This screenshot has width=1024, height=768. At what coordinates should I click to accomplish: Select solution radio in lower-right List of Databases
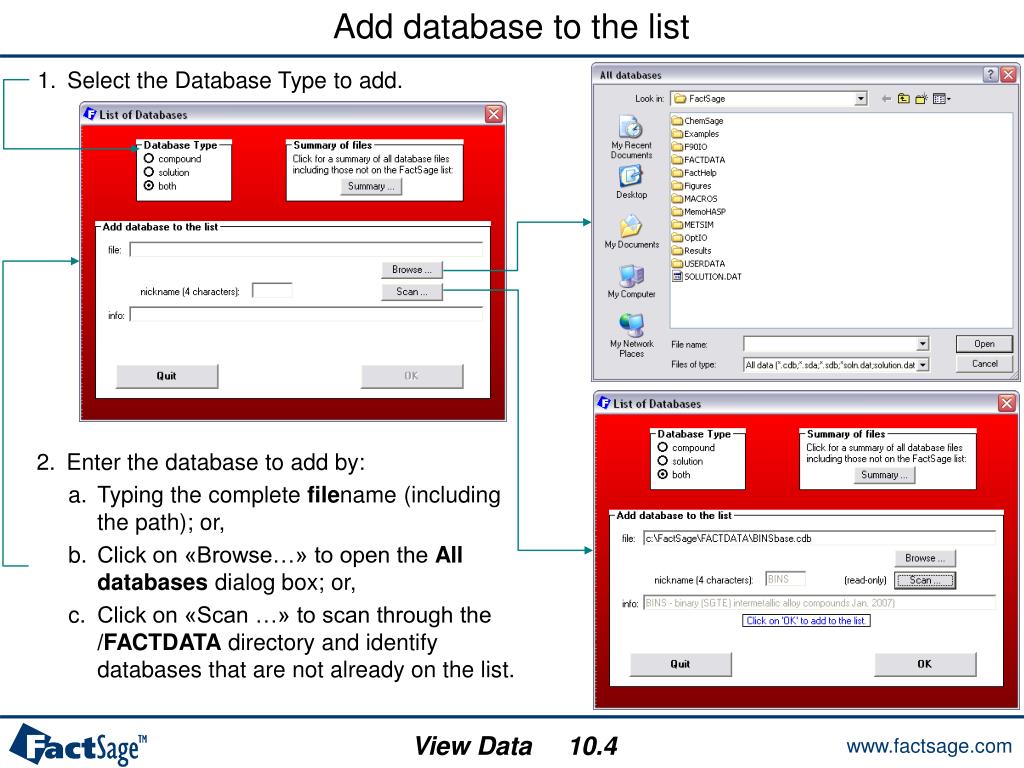pos(663,461)
